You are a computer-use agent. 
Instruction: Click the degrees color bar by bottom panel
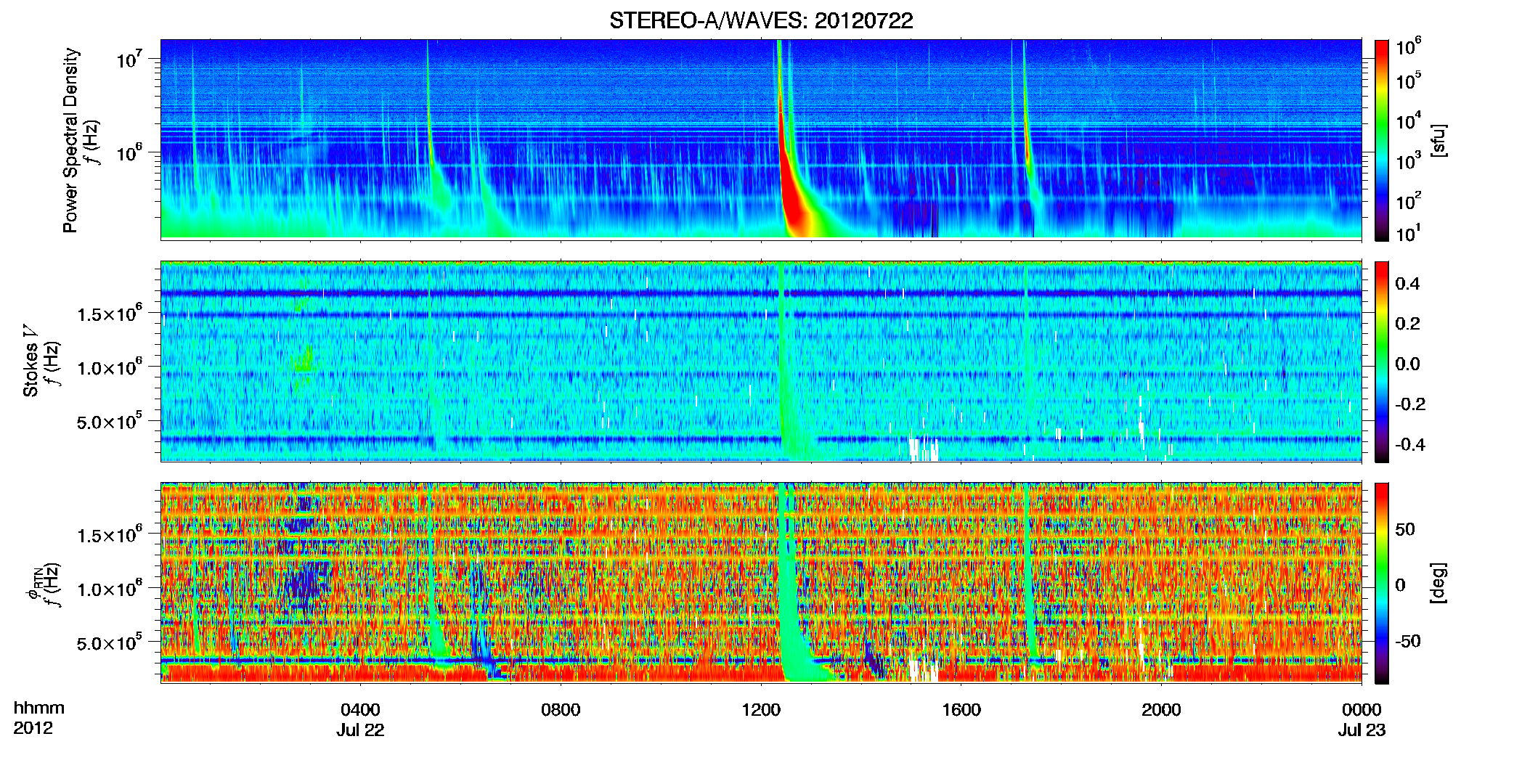pos(1382,583)
